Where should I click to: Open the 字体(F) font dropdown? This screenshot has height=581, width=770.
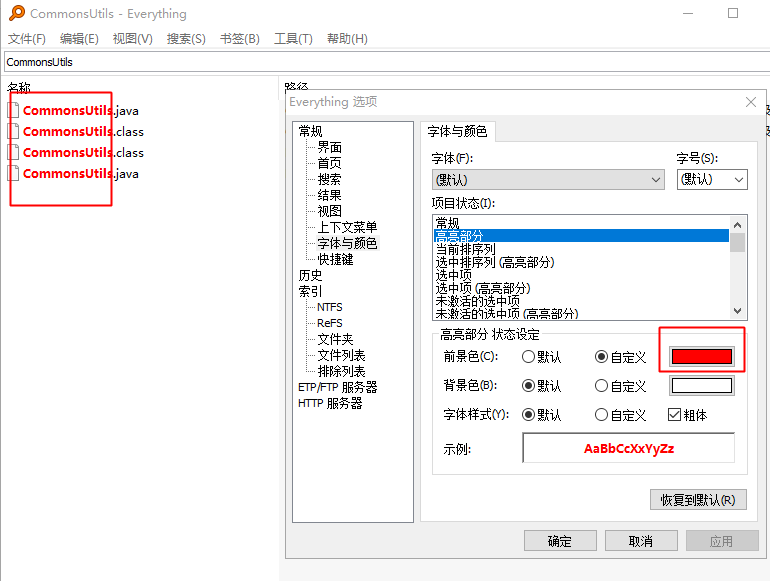548,180
